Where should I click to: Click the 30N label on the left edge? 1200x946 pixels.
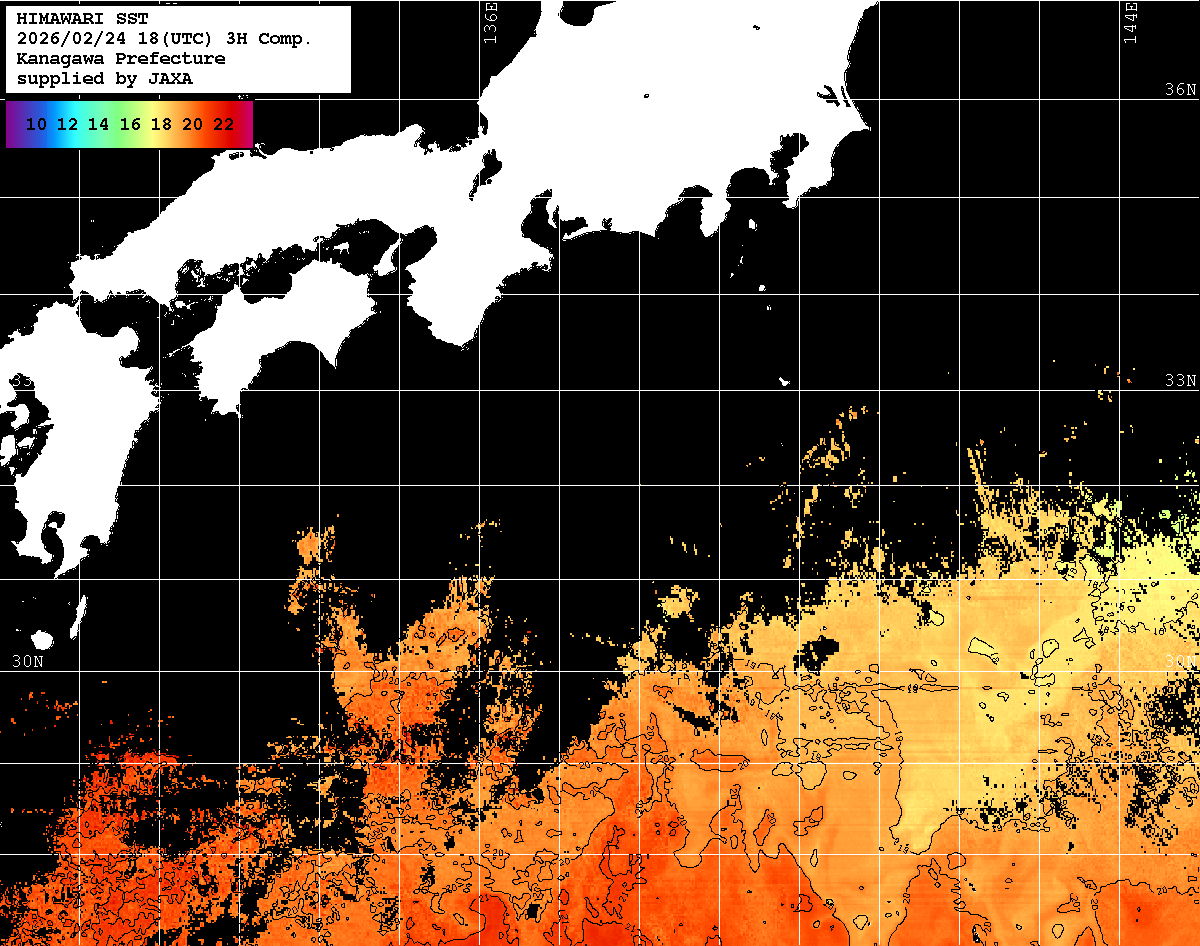[27, 662]
